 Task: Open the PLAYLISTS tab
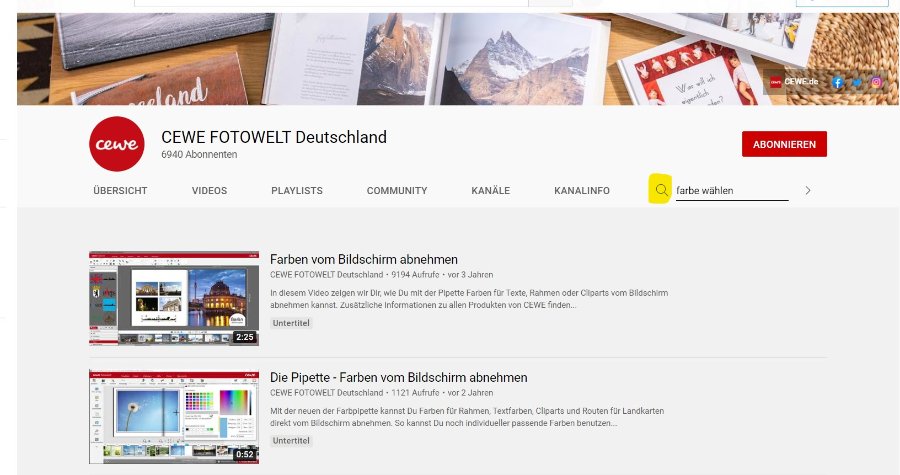click(297, 190)
